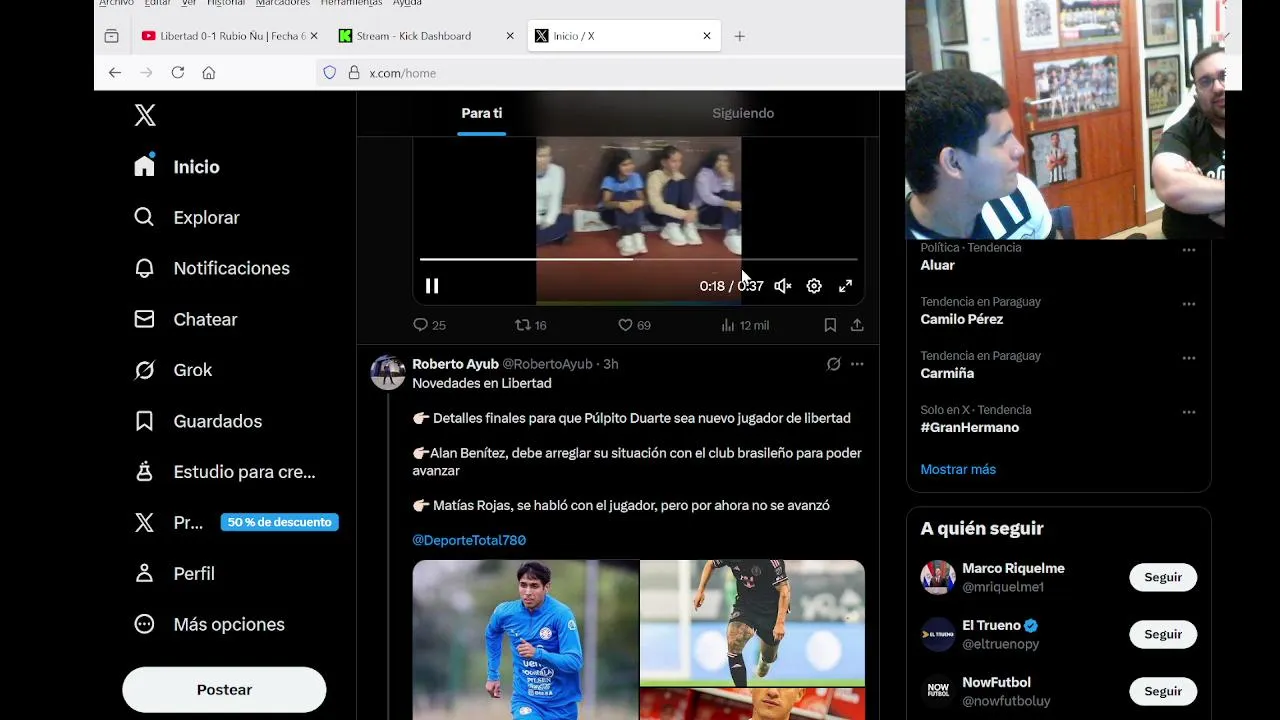1280x720 pixels.
Task: Open Premium with 50% discount badge
Action: (236, 522)
